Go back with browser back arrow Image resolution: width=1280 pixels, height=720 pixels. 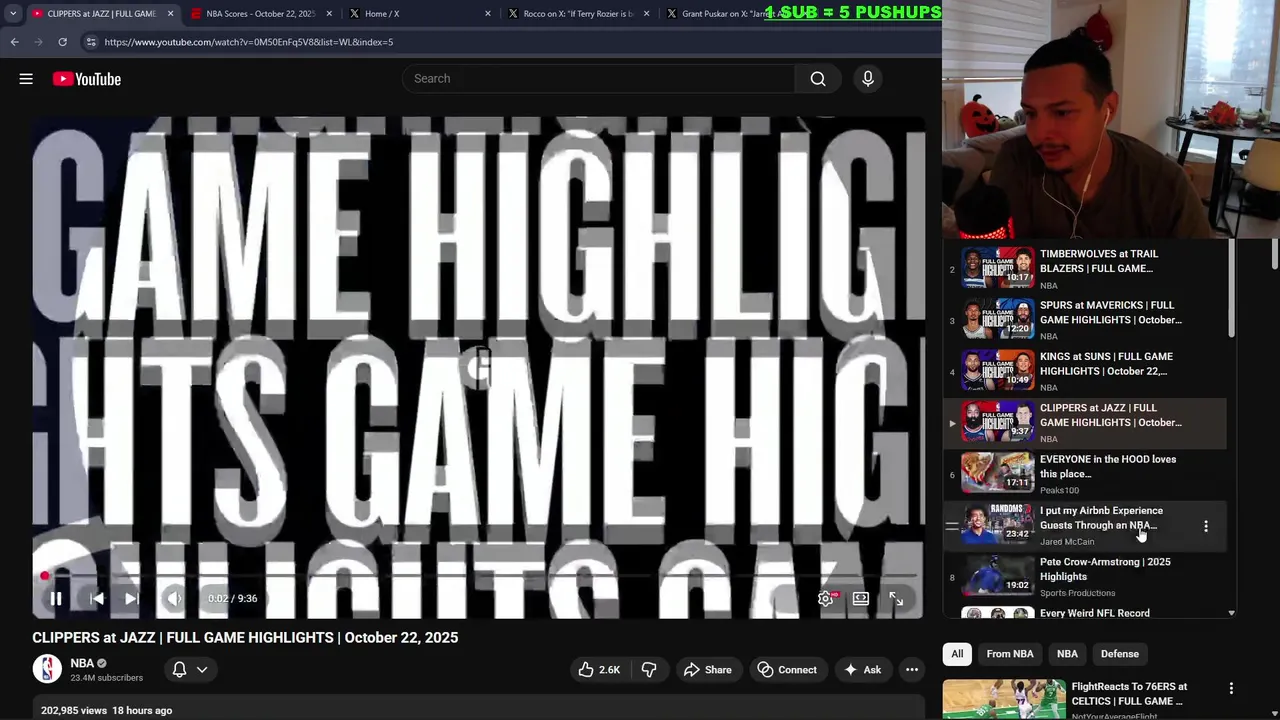15,42
